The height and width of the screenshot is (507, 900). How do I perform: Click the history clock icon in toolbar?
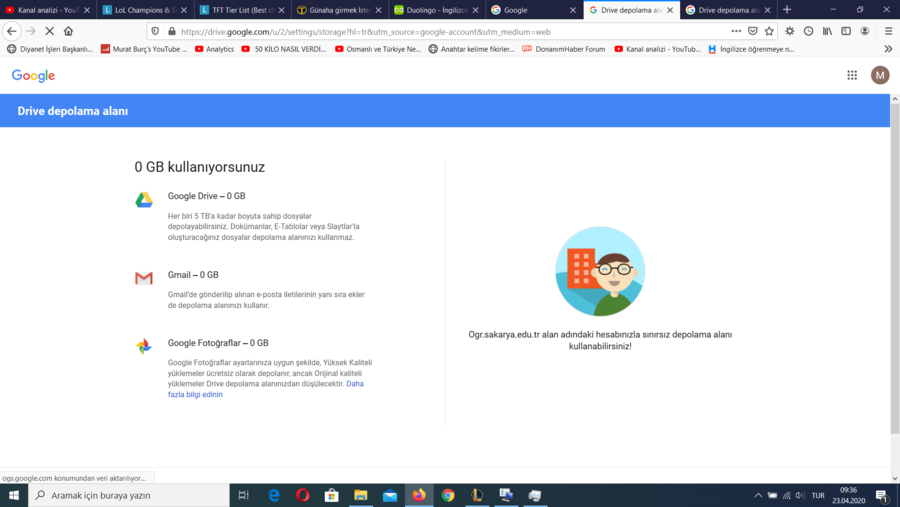pyautogui.click(x=808, y=32)
